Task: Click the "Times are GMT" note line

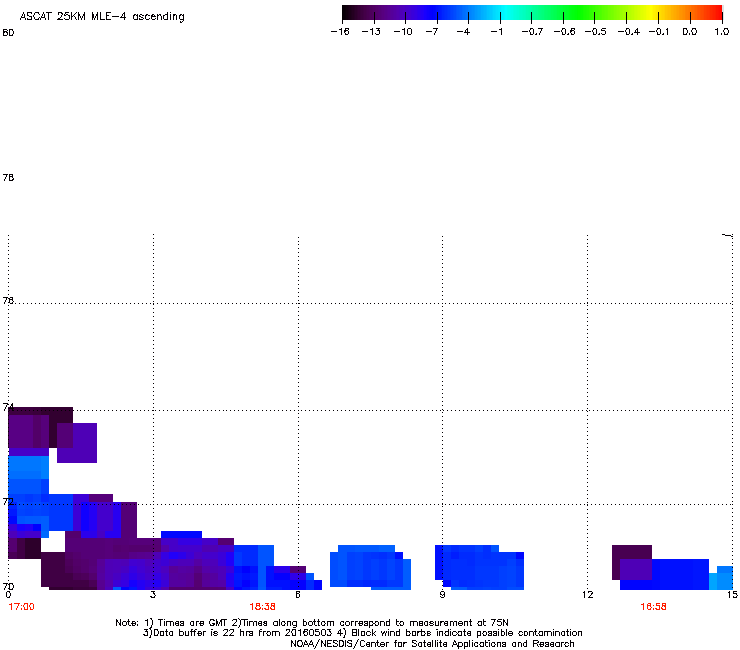Action: [312, 623]
